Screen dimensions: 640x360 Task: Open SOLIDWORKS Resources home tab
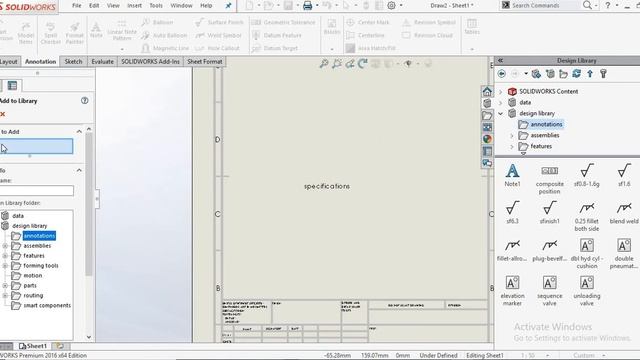(487, 91)
